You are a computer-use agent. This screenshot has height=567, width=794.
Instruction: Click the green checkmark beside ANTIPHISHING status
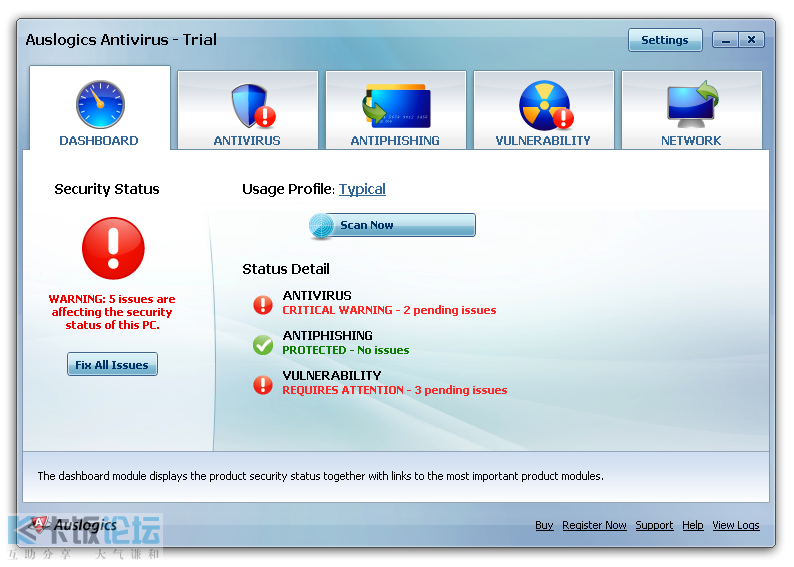point(263,344)
